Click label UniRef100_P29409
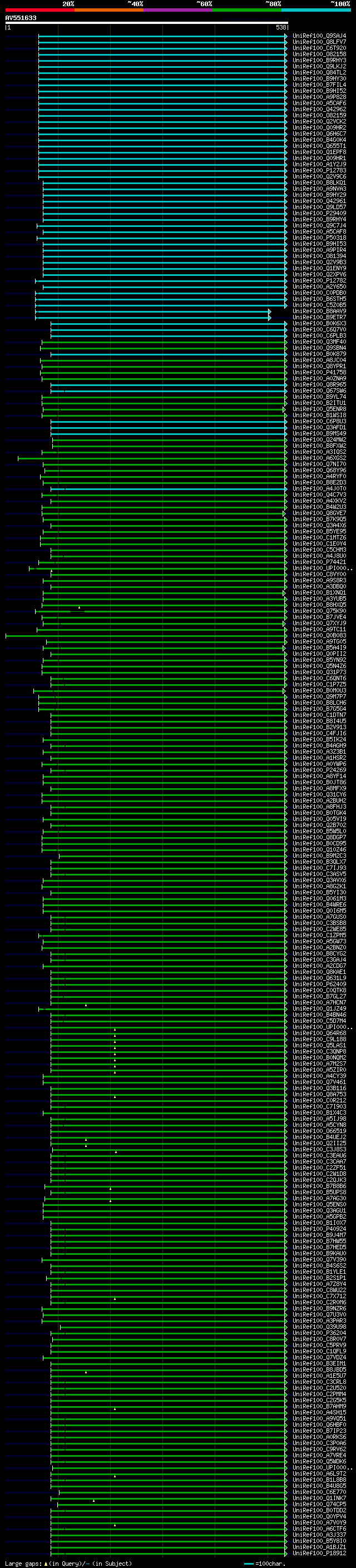This screenshot has height=1568, width=356. click(319, 213)
